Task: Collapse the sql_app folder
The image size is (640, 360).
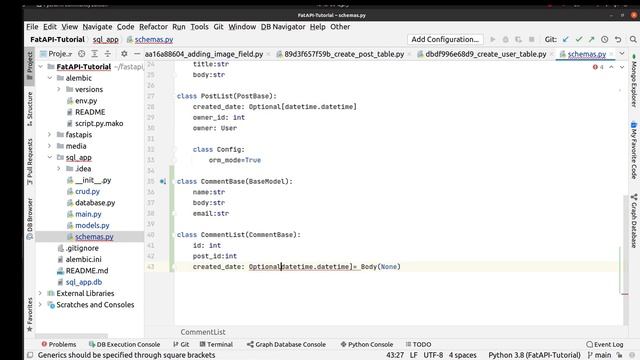Action: pos(50,158)
